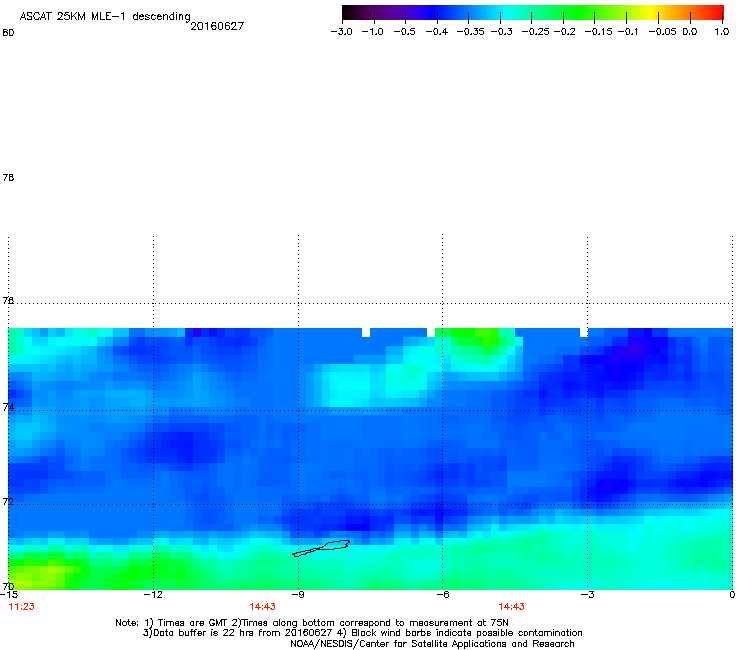Click the color bar value -0.15

click(x=598, y=32)
